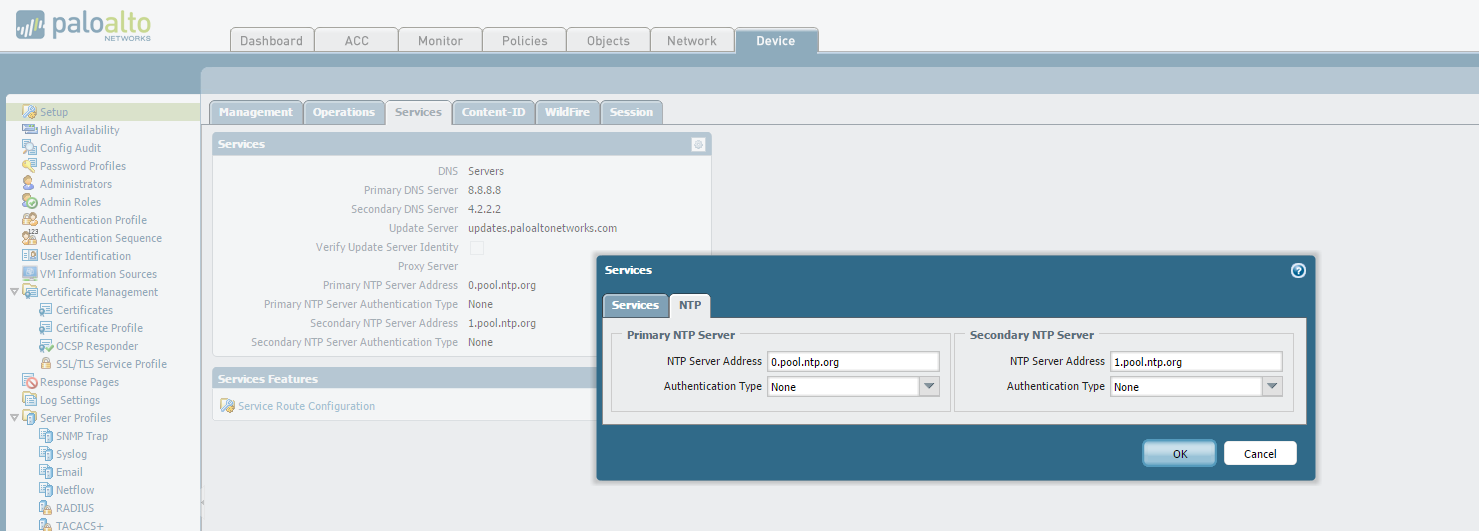The height and width of the screenshot is (531, 1479).
Task: Open TACACS+ server profile
Action: pyautogui.click(x=80, y=525)
